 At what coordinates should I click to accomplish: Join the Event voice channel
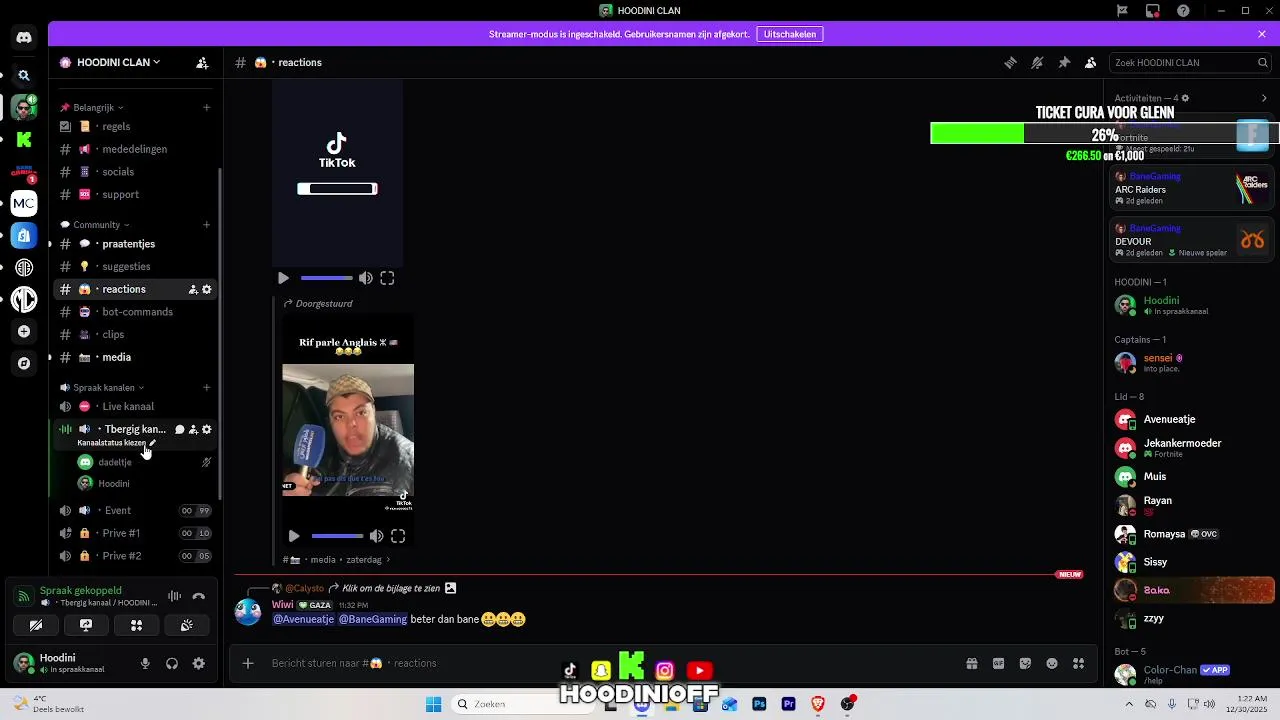coord(135,510)
